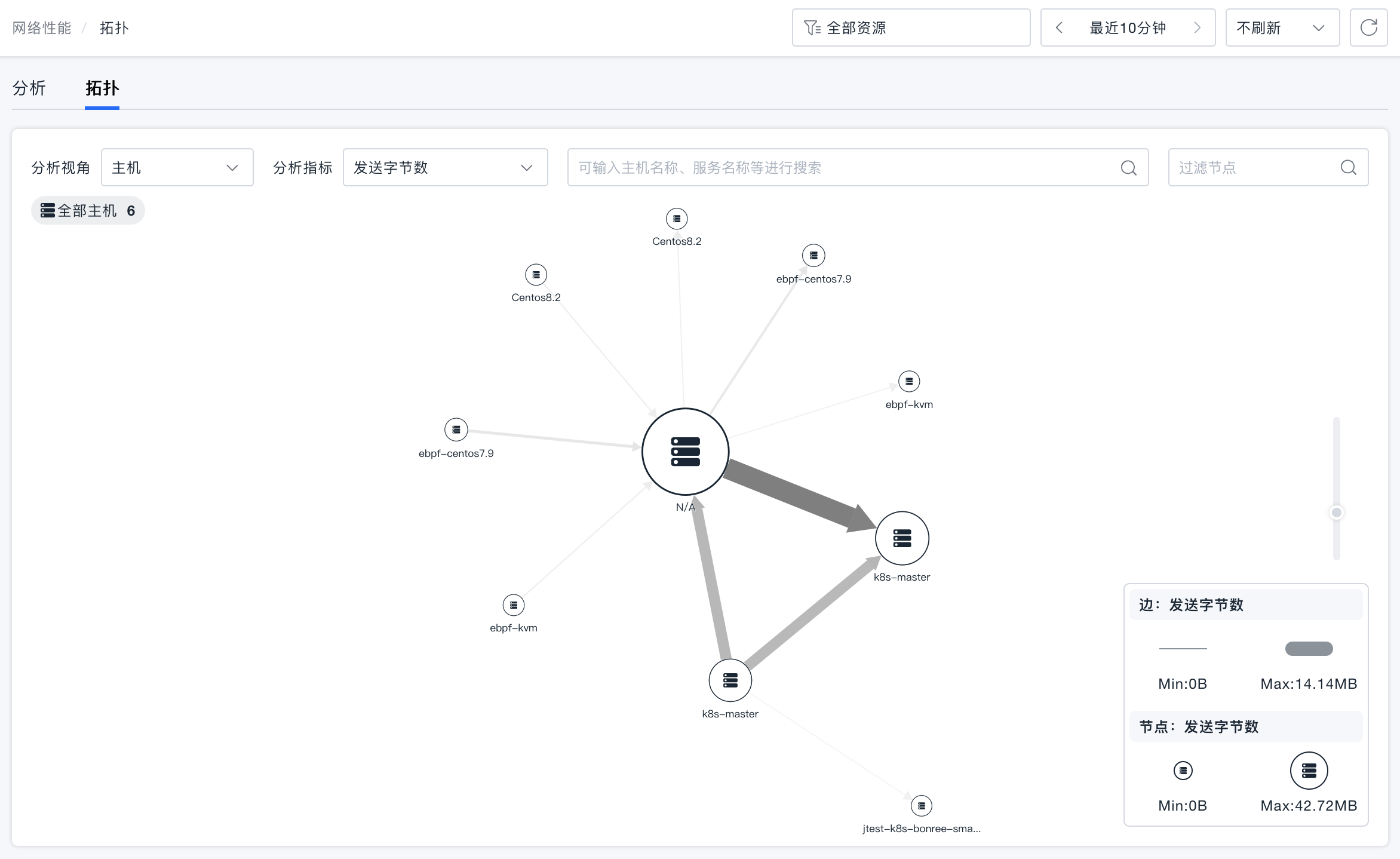Switch to the 分析 tab
This screenshot has width=1400, height=859.
[29, 88]
